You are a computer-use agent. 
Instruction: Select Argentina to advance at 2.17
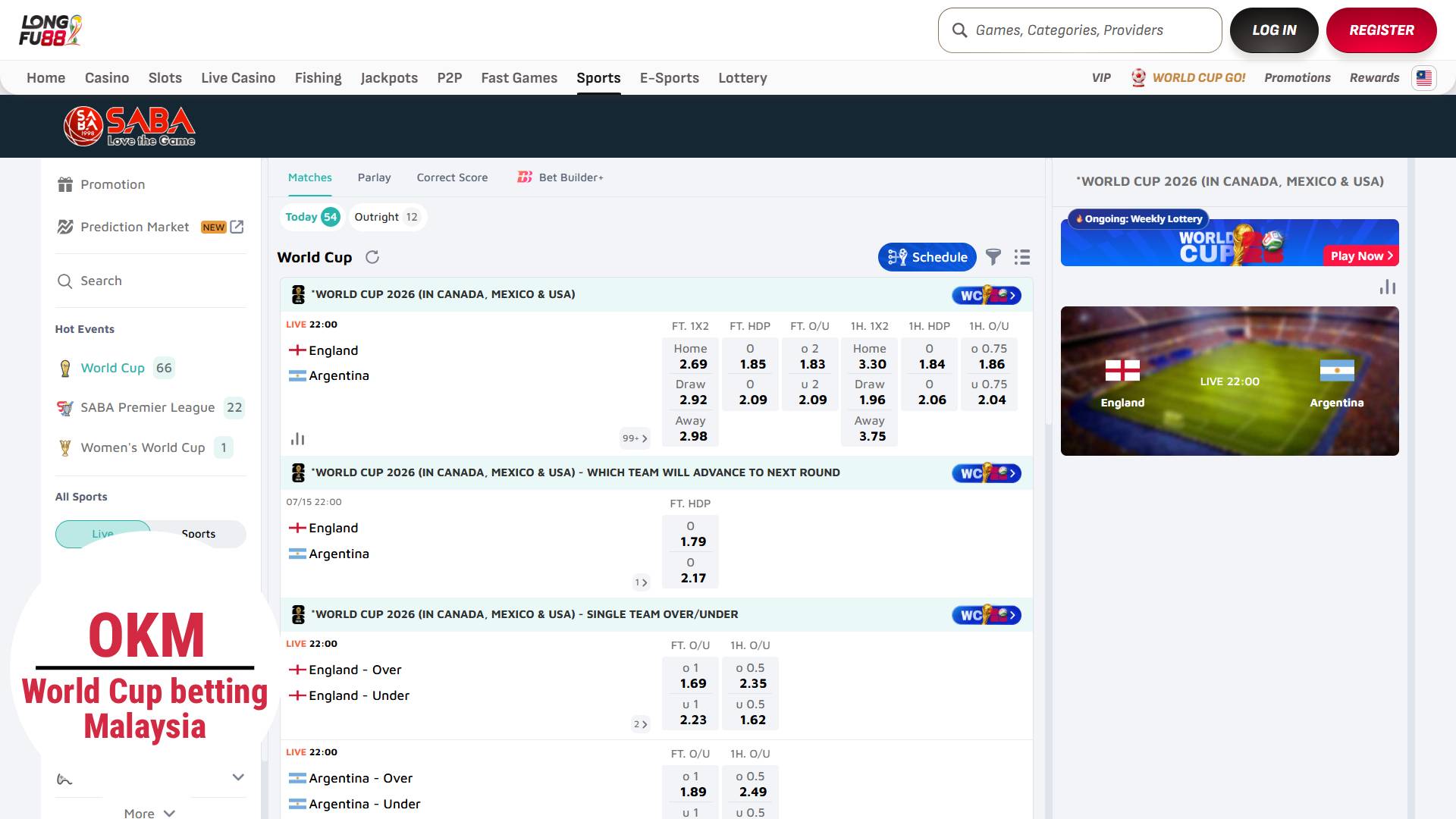(691, 570)
